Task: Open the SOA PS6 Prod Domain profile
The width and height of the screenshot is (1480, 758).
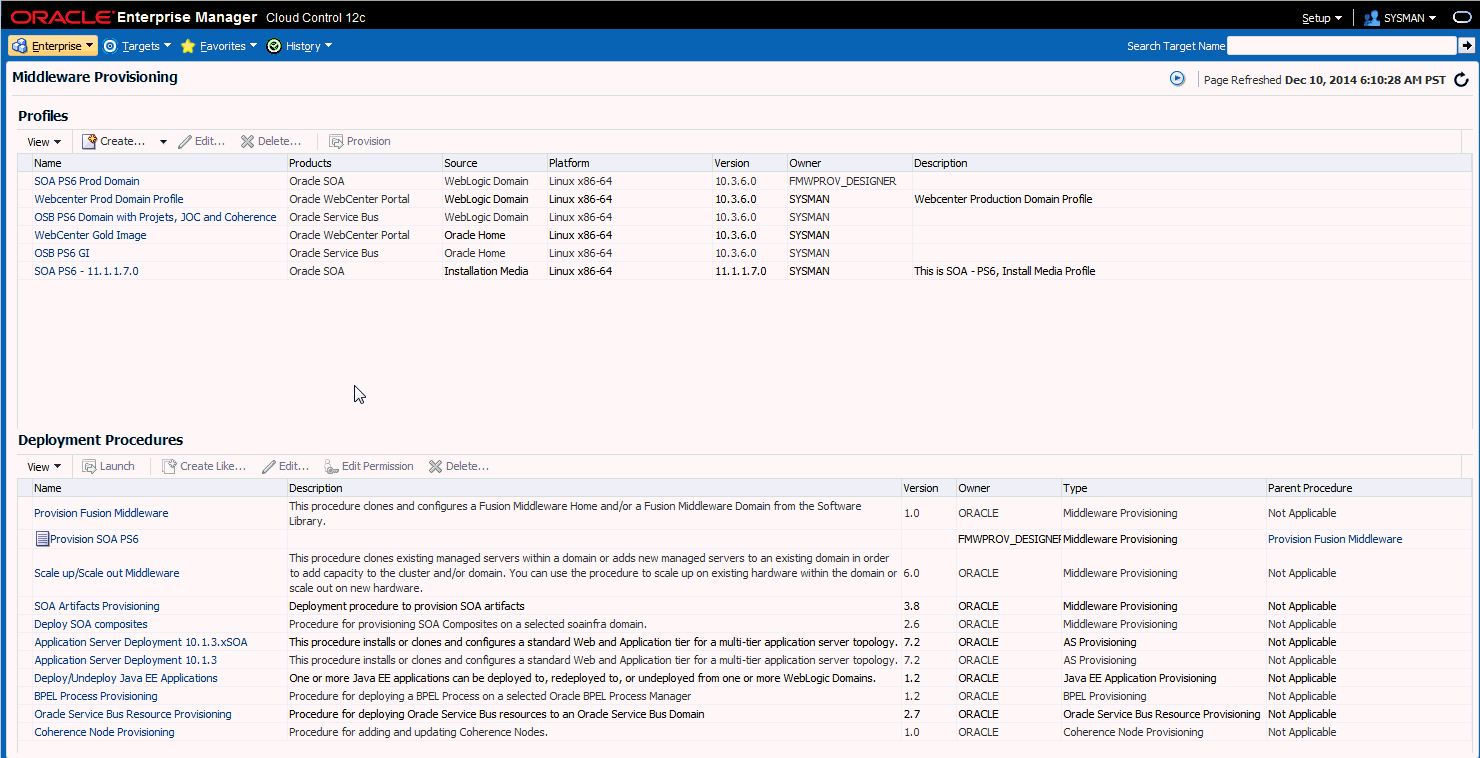Action: pos(87,181)
